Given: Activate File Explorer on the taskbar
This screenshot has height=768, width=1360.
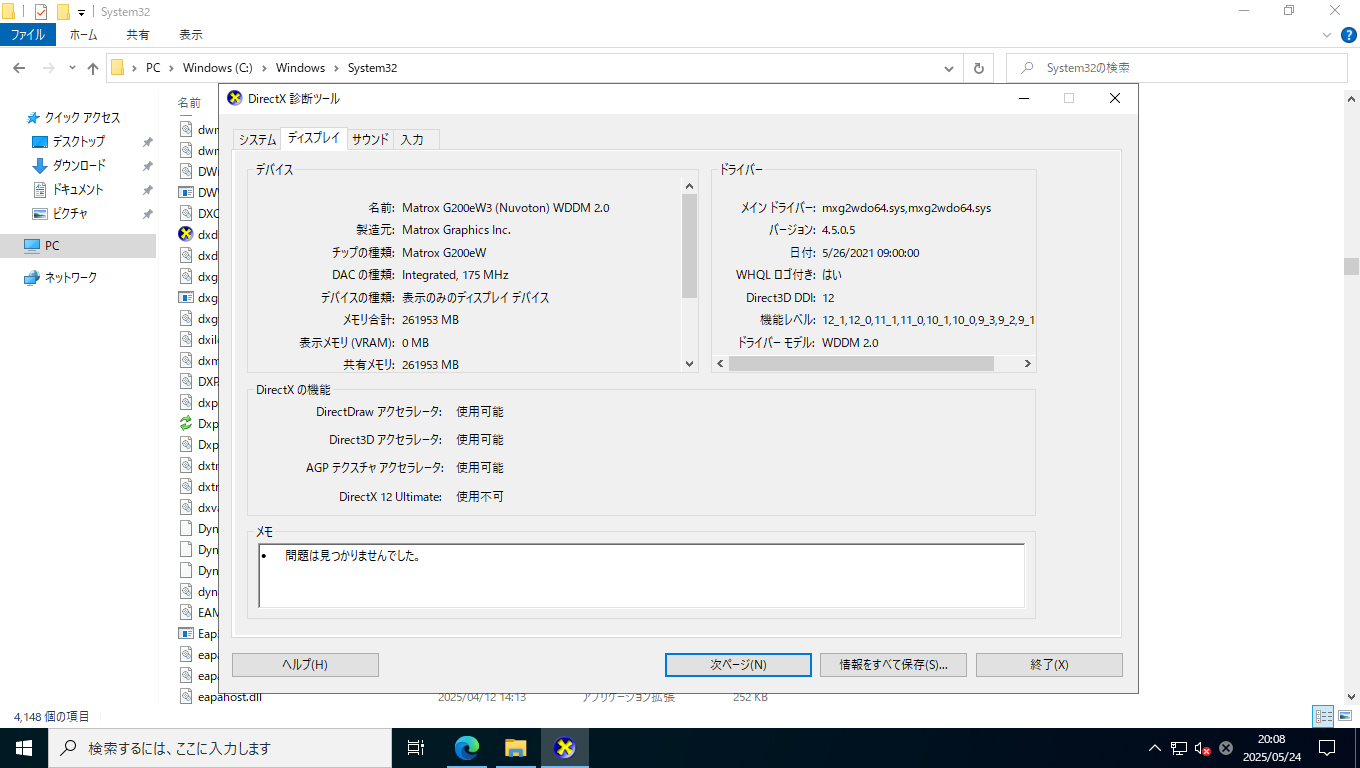Looking at the screenshot, I should [x=515, y=748].
